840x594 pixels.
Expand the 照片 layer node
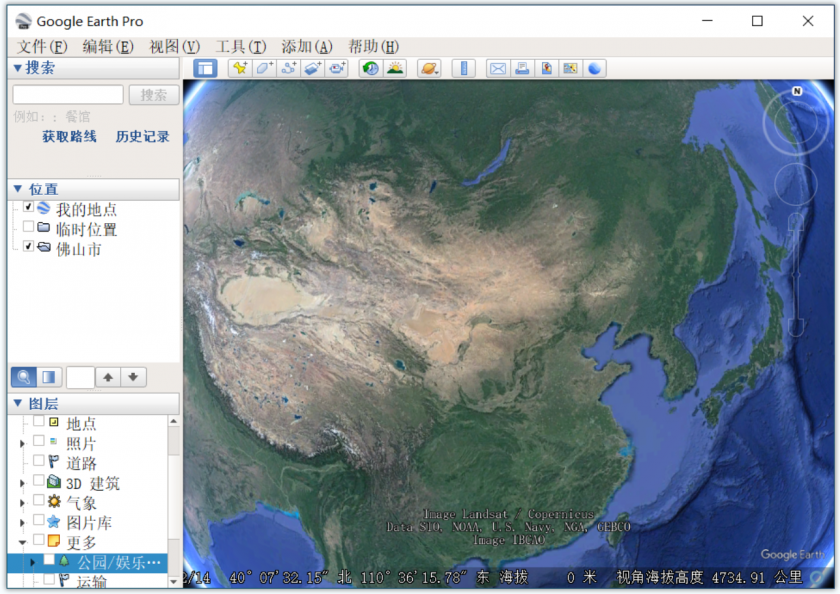[x=22, y=444]
